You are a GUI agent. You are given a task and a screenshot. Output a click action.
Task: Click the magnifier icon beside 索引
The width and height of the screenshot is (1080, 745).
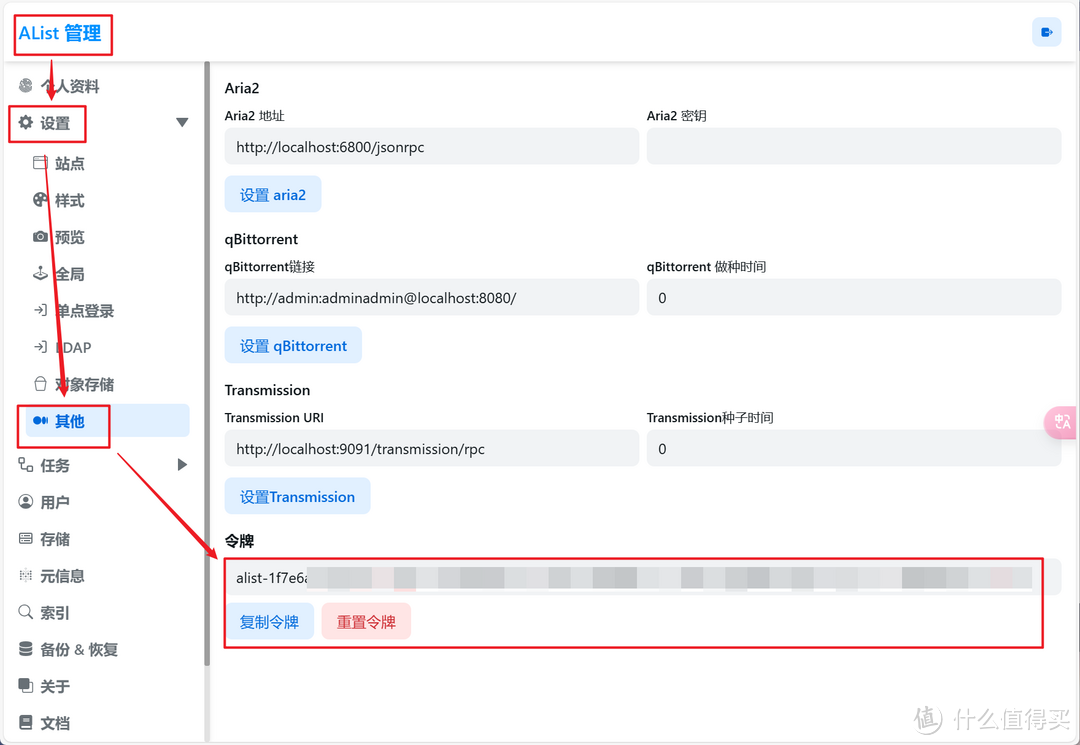(26, 612)
